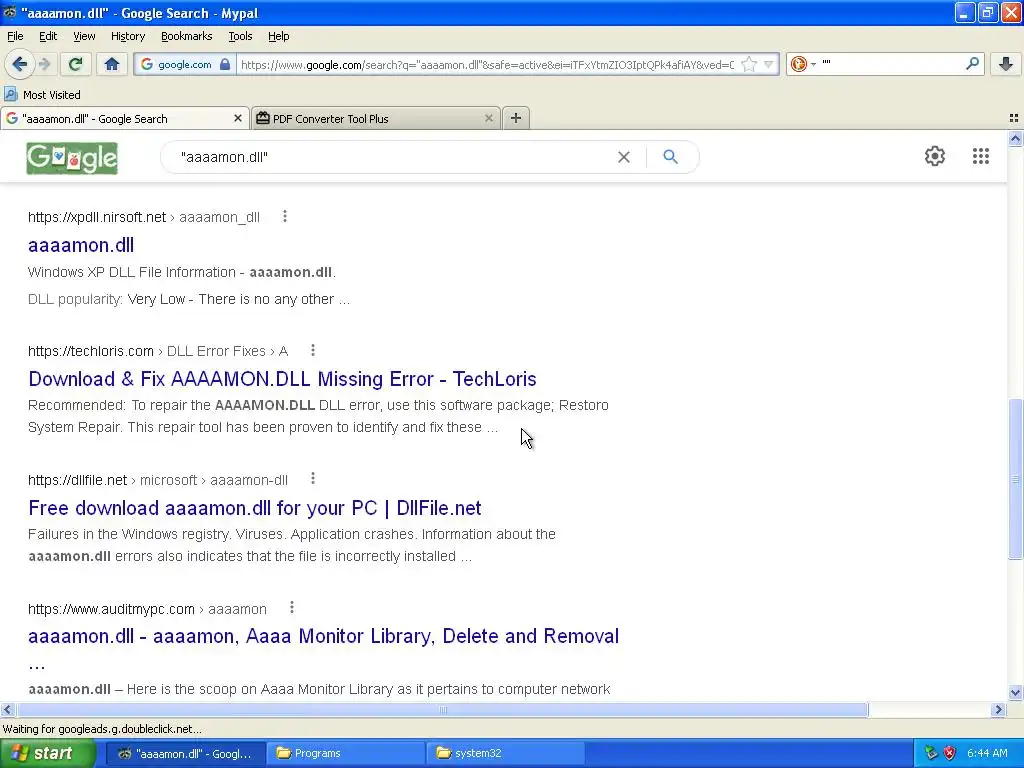Open the URL history dropdown arrow
The width and height of the screenshot is (1024, 768).
[x=769, y=64]
